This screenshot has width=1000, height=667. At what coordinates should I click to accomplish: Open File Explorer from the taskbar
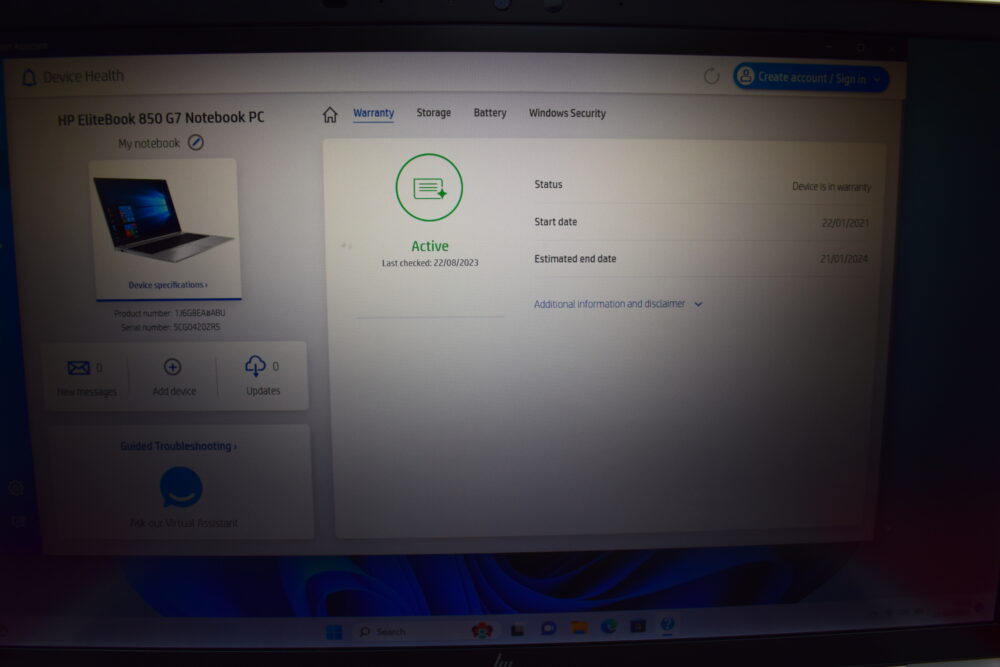click(x=579, y=628)
